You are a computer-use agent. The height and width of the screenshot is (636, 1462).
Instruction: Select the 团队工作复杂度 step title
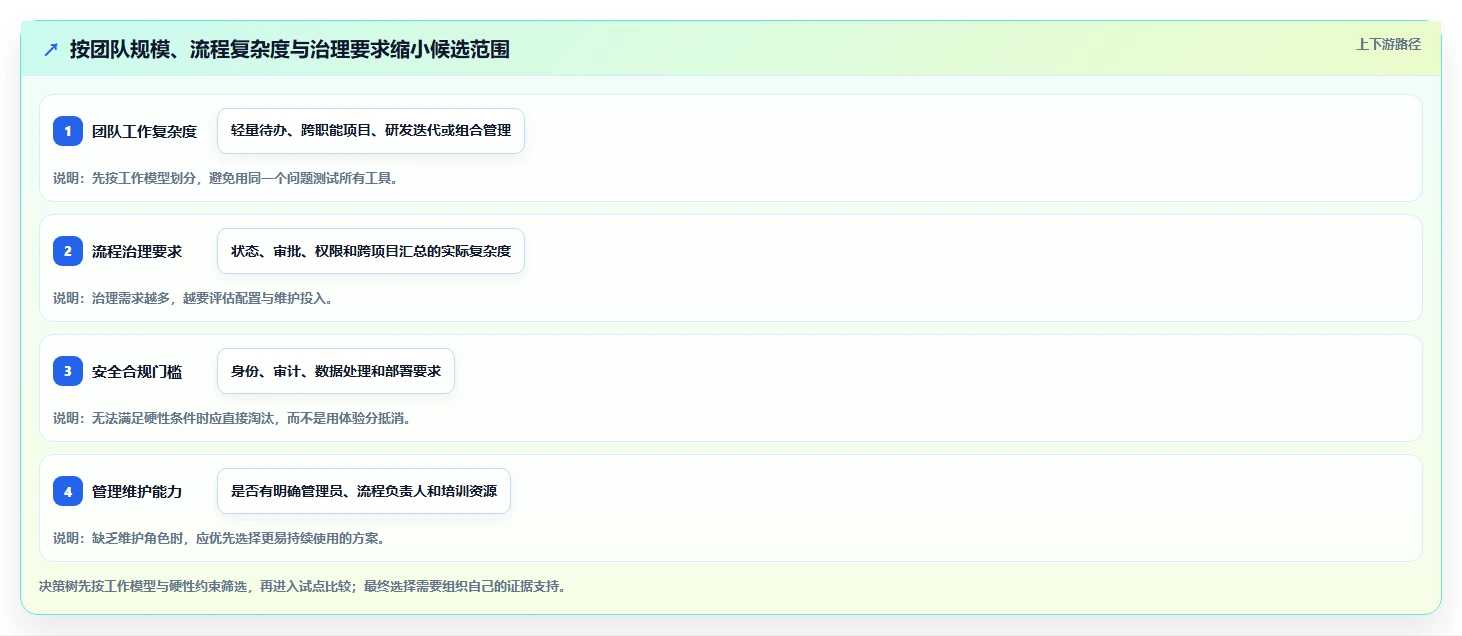(x=144, y=131)
